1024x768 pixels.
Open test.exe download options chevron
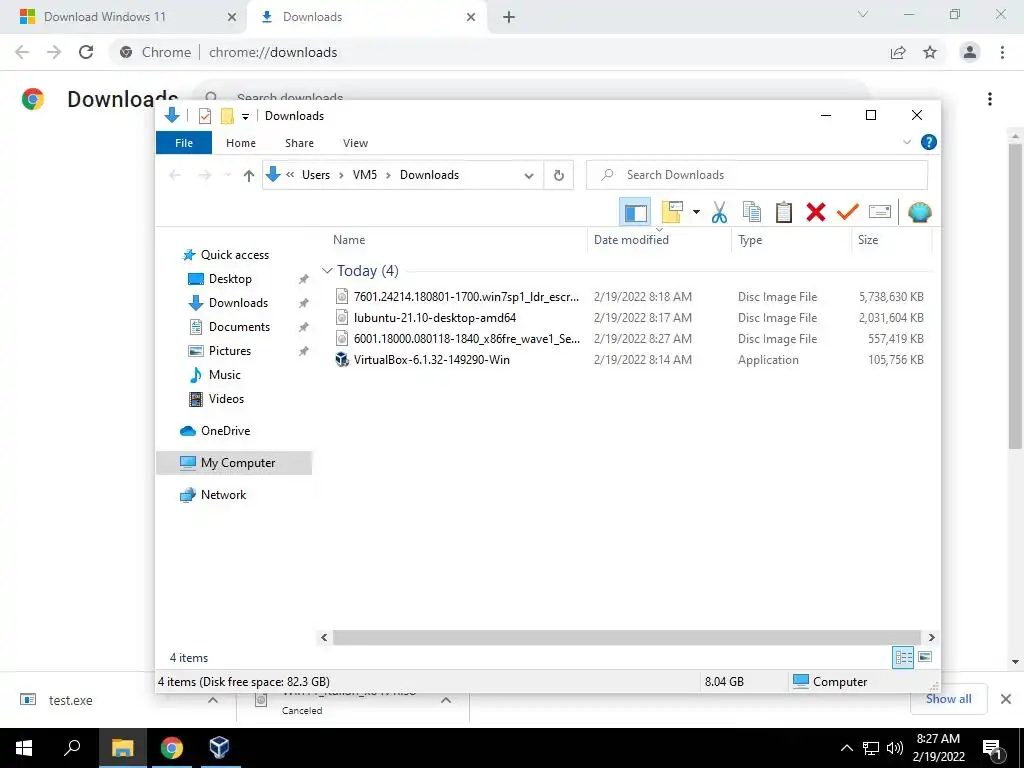[x=213, y=700]
